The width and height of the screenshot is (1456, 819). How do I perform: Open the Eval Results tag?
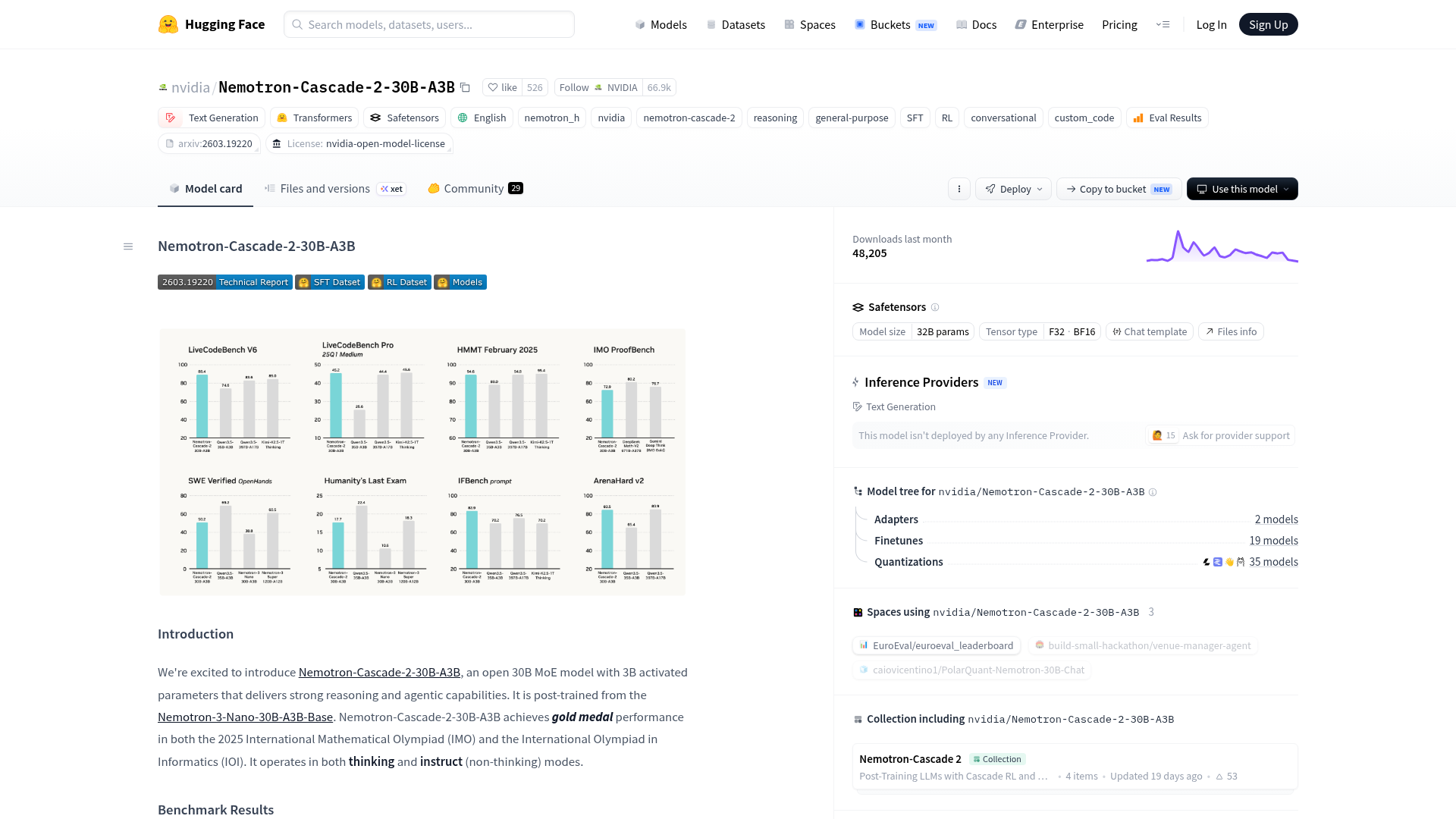point(1167,118)
